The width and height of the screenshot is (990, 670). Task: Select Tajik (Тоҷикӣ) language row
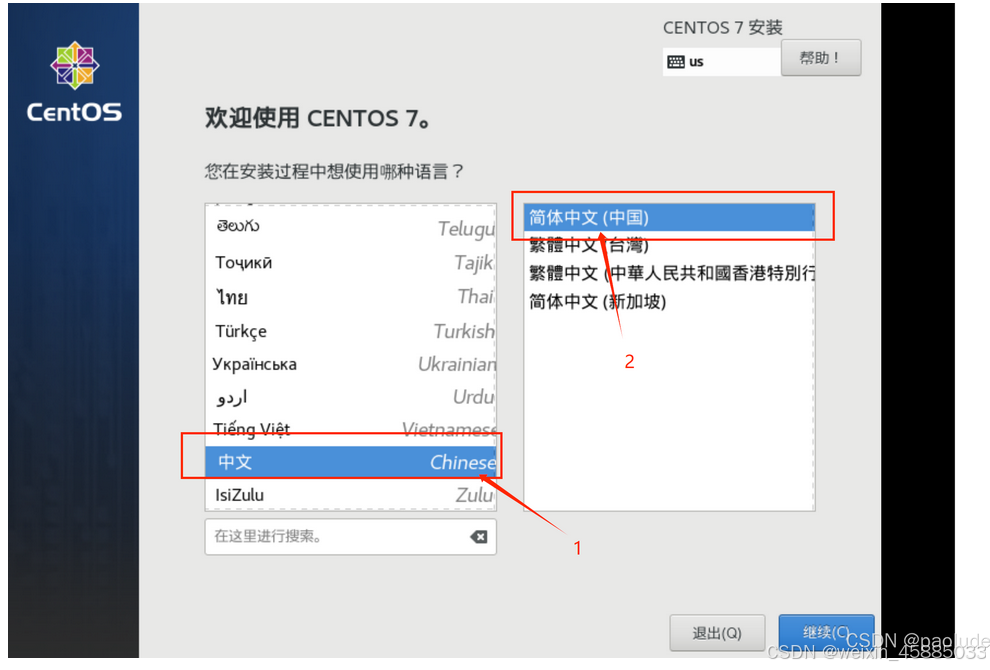pos(350,262)
